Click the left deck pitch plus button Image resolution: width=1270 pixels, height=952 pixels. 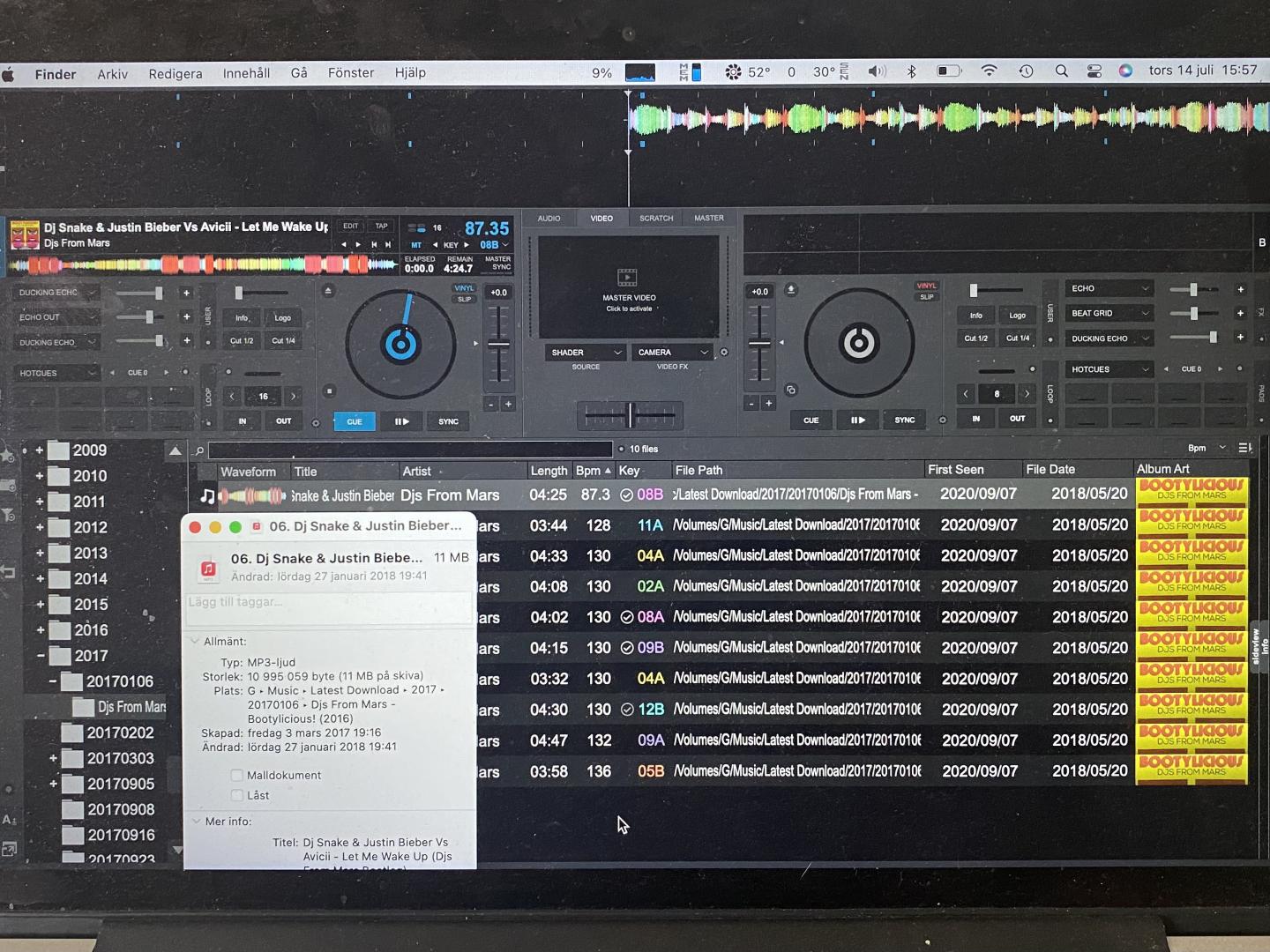507,404
